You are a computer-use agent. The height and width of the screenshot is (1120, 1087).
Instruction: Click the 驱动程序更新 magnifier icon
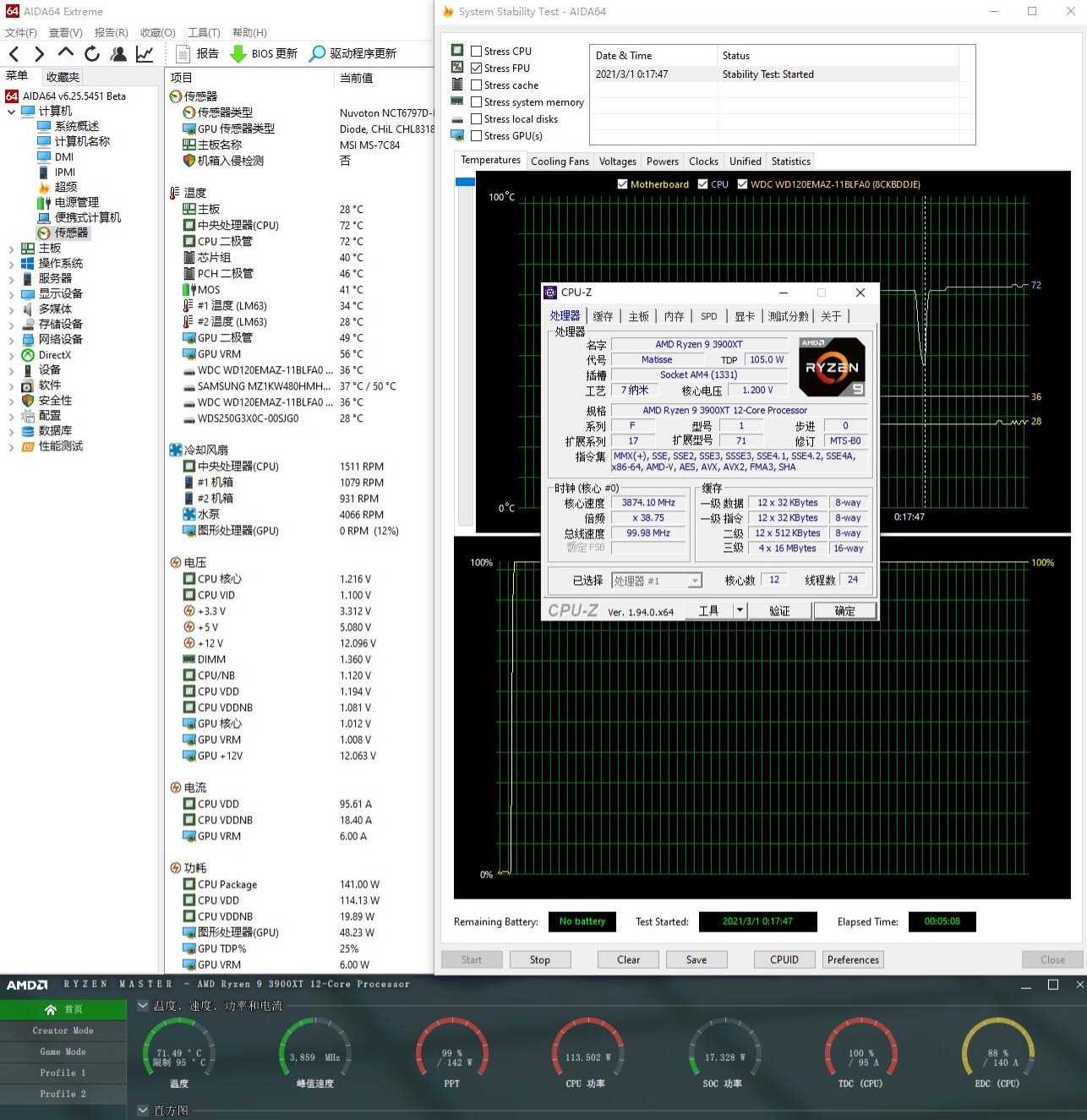[317, 54]
